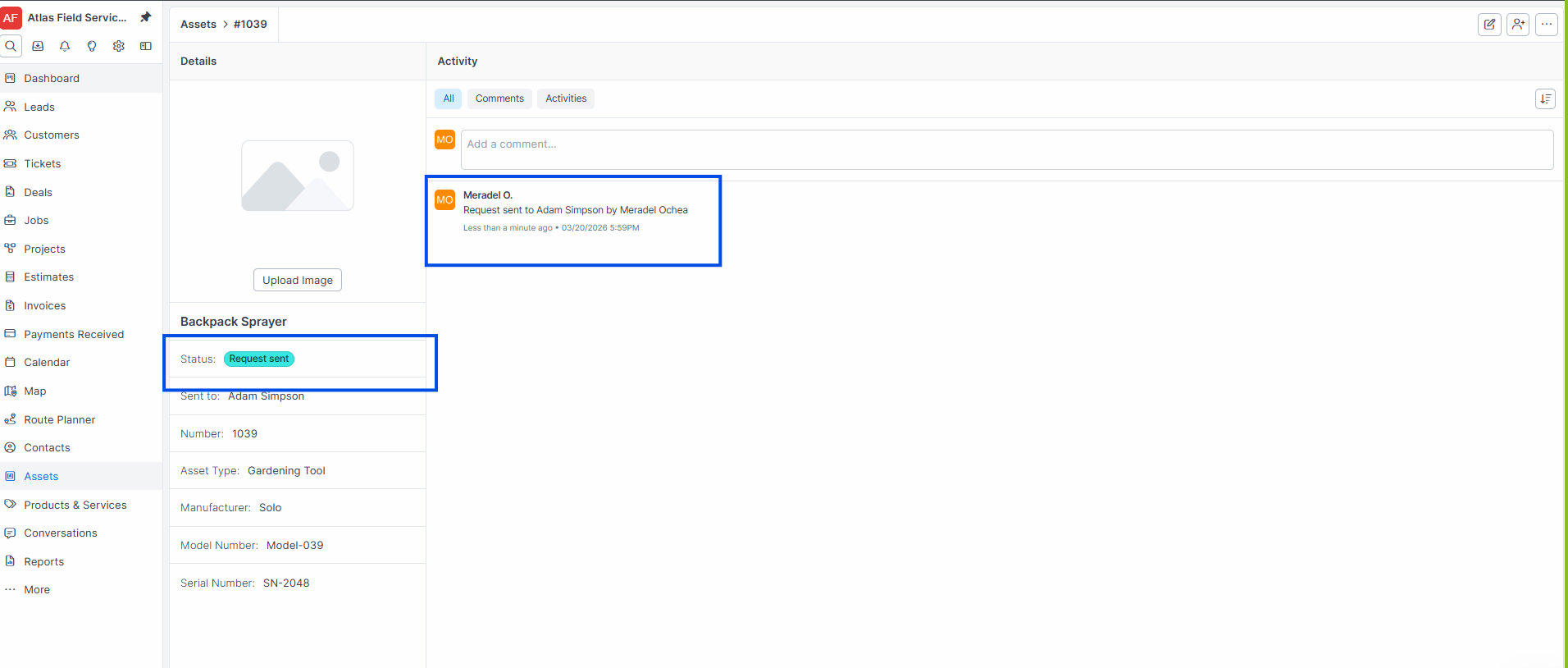Click the assign user icon button
The height and width of the screenshot is (668, 1568).
[x=1518, y=25]
